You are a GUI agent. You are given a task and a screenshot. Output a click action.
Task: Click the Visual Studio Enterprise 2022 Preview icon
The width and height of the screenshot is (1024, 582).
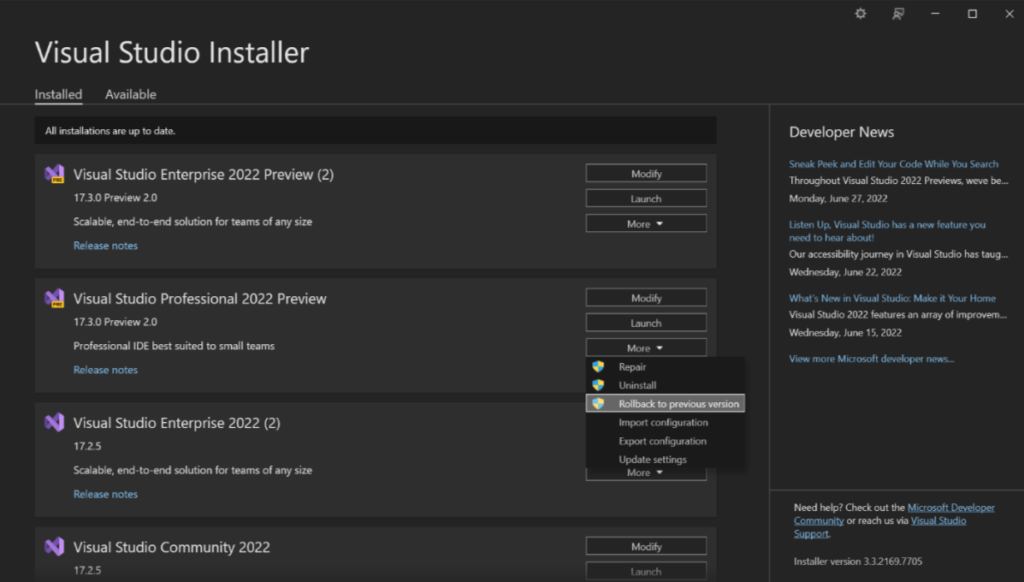click(x=53, y=174)
